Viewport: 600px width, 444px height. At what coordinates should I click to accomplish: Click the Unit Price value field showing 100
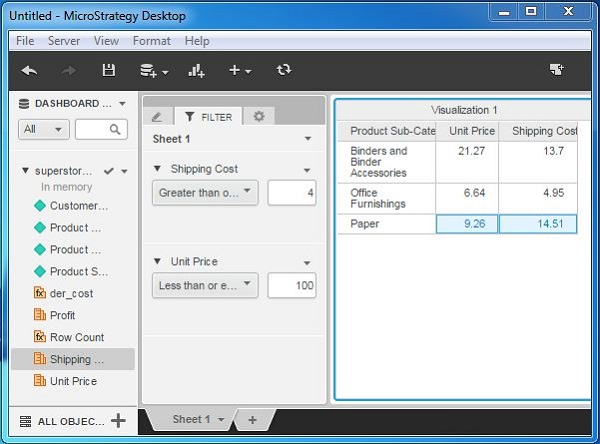click(x=292, y=286)
